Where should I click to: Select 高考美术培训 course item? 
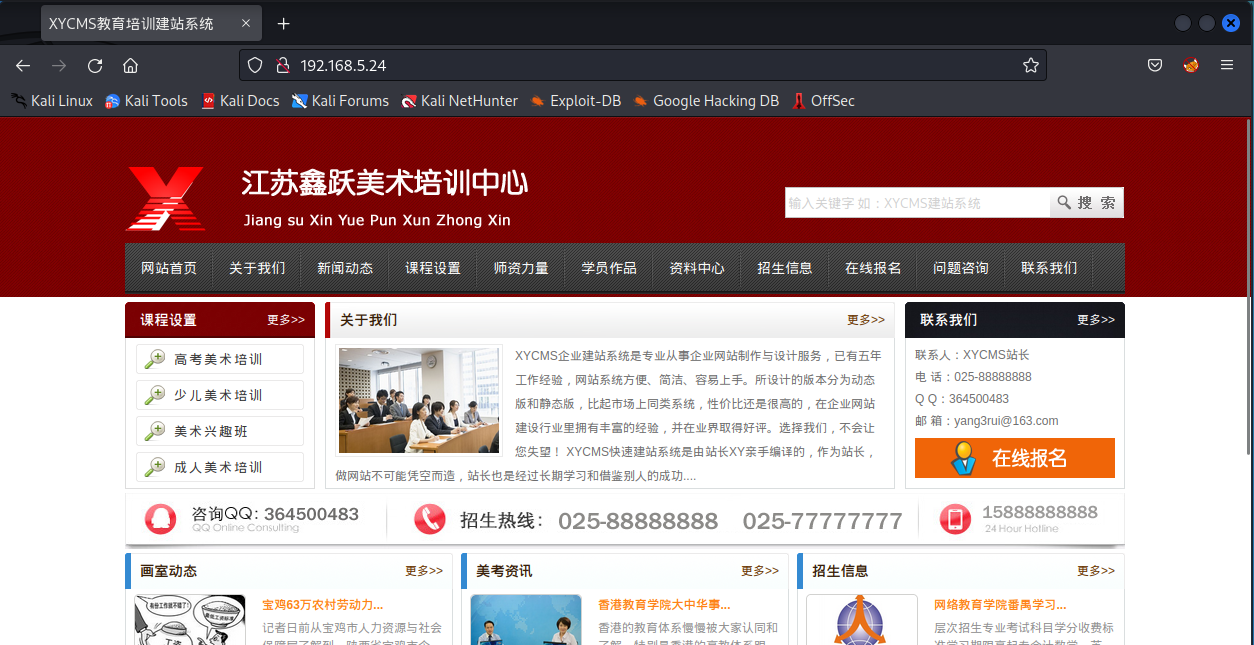pos(220,359)
